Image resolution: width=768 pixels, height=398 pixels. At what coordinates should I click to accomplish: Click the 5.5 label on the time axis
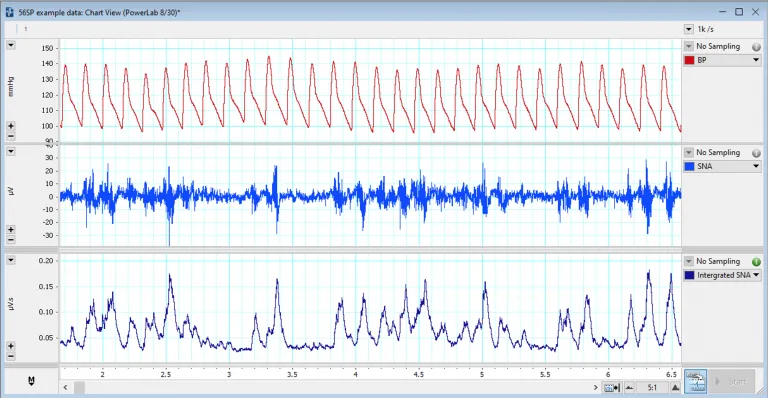tap(545, 375)
